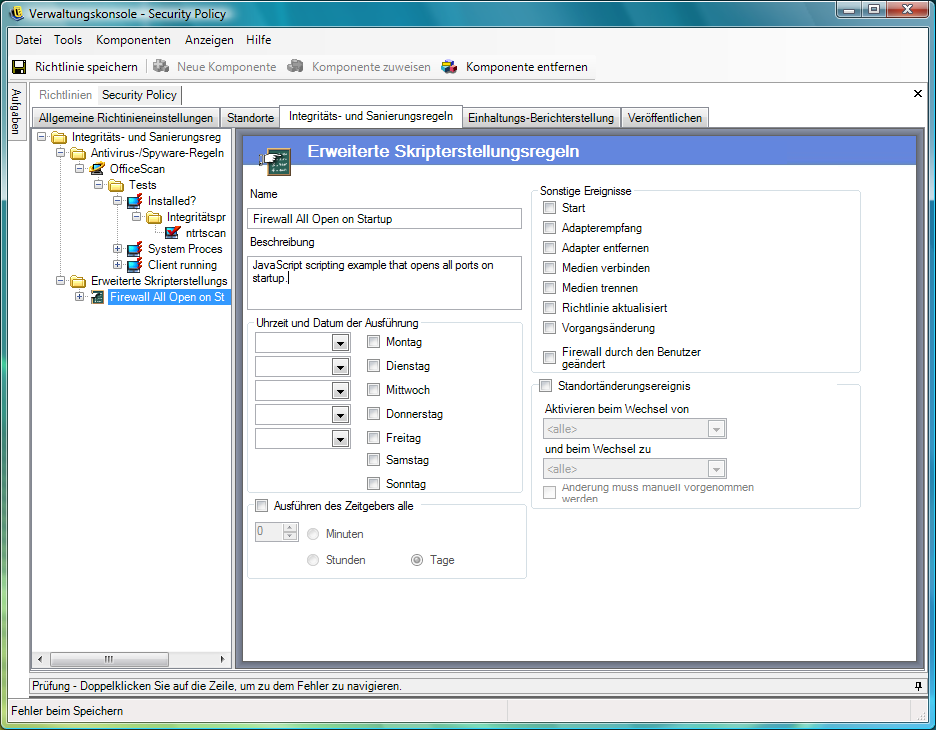Viewport: 936px width, 730px height.
Task: Collapse the Antivirus-/Spyware-Regeln tree node
Action: point(60,153)
